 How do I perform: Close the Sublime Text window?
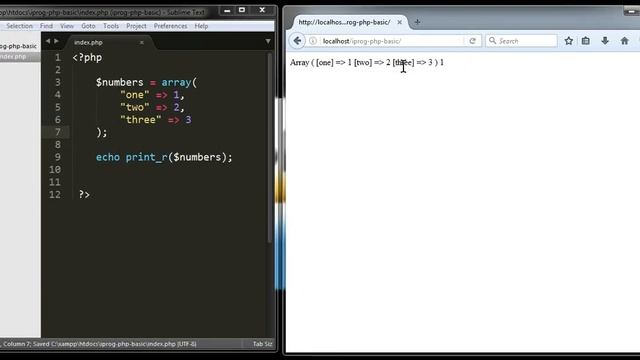pos(262,10)
